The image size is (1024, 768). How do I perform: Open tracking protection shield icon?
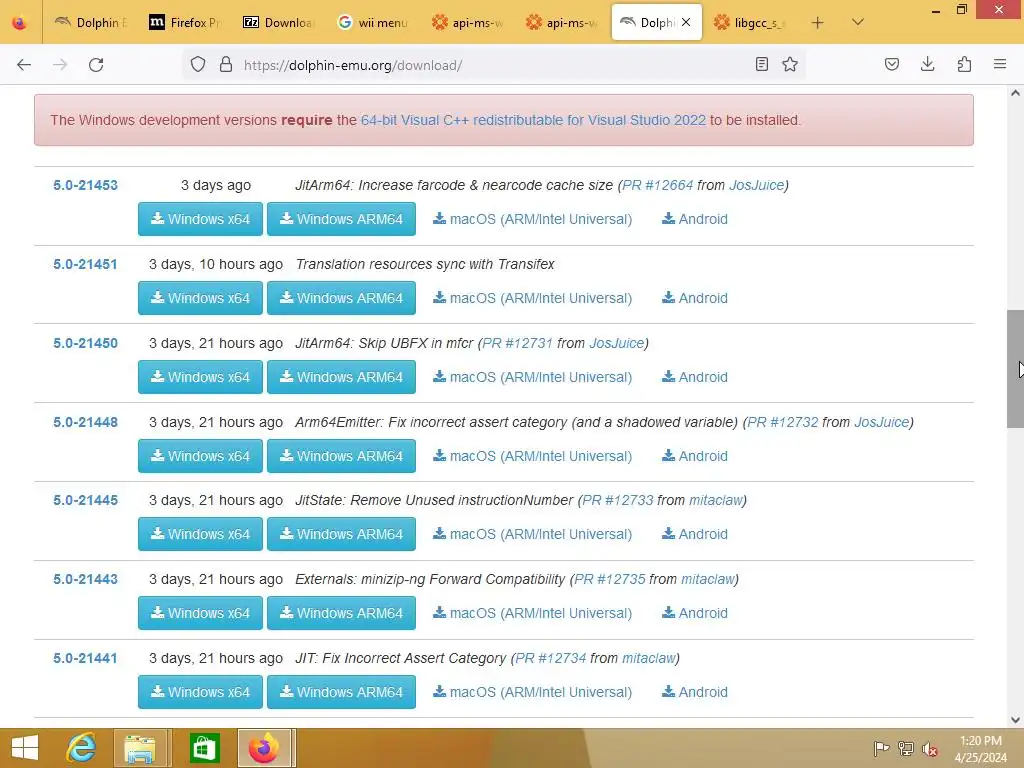click(198, 65)
